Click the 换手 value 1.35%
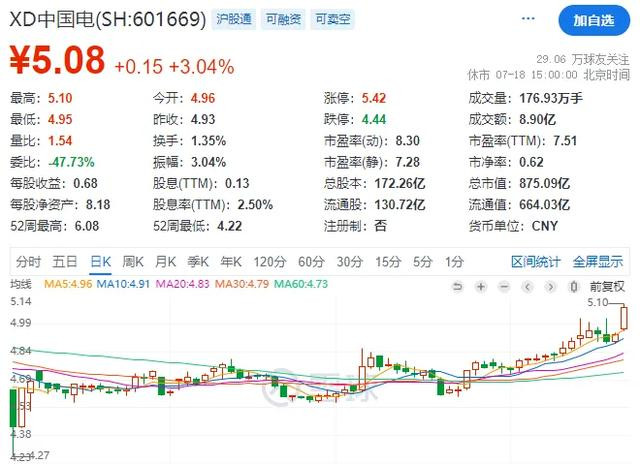The width and height of the screenshot is (640, 464). 209,140
